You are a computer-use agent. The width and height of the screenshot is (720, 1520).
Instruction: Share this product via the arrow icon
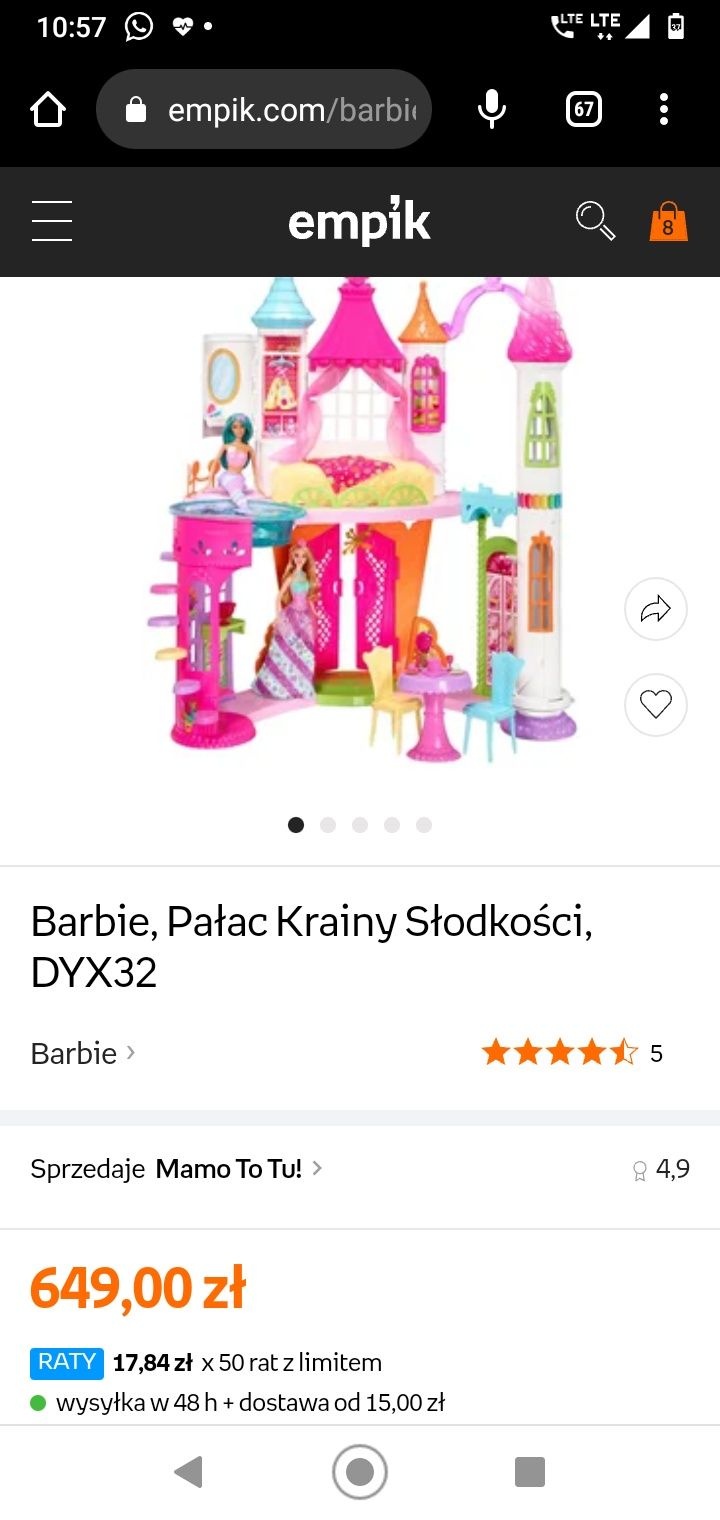point(656,609)
